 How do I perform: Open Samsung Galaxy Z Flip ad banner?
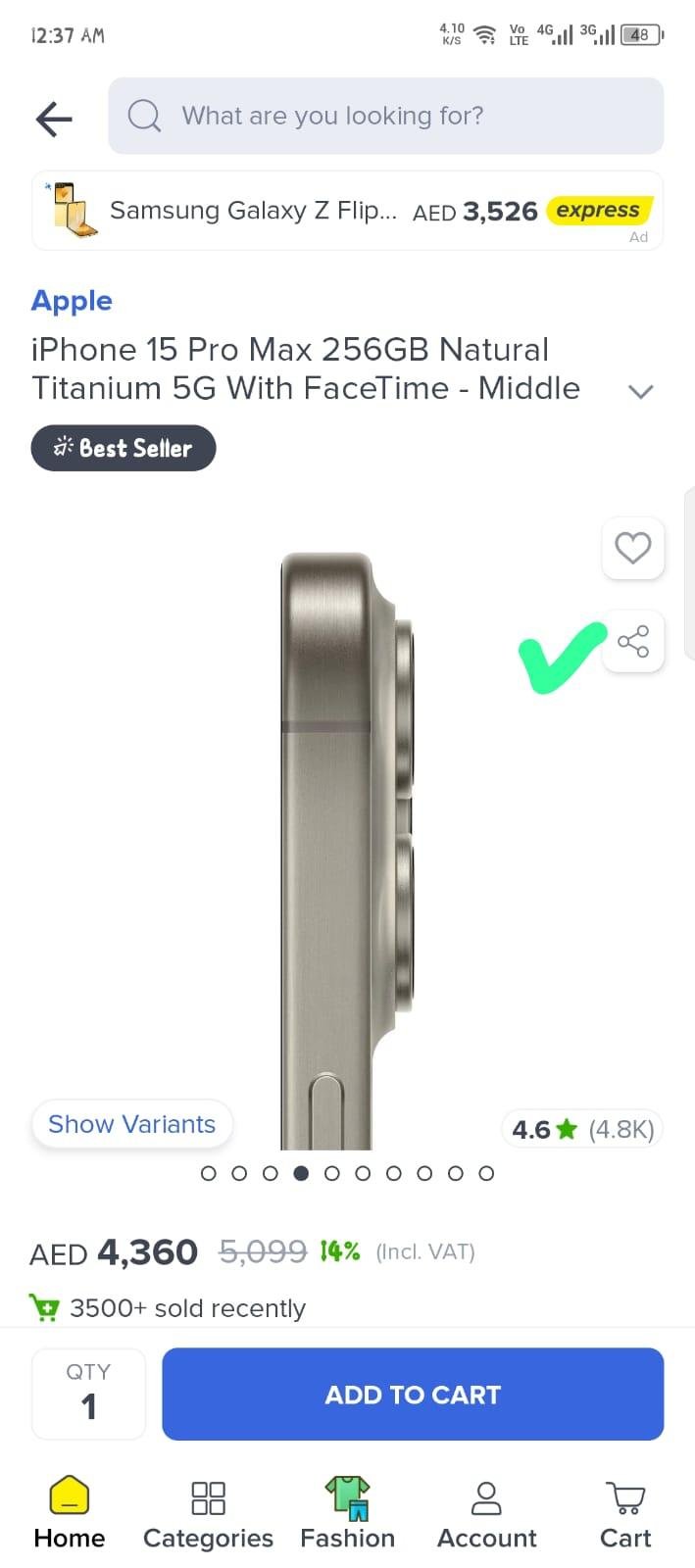click(x=347, y=211)
